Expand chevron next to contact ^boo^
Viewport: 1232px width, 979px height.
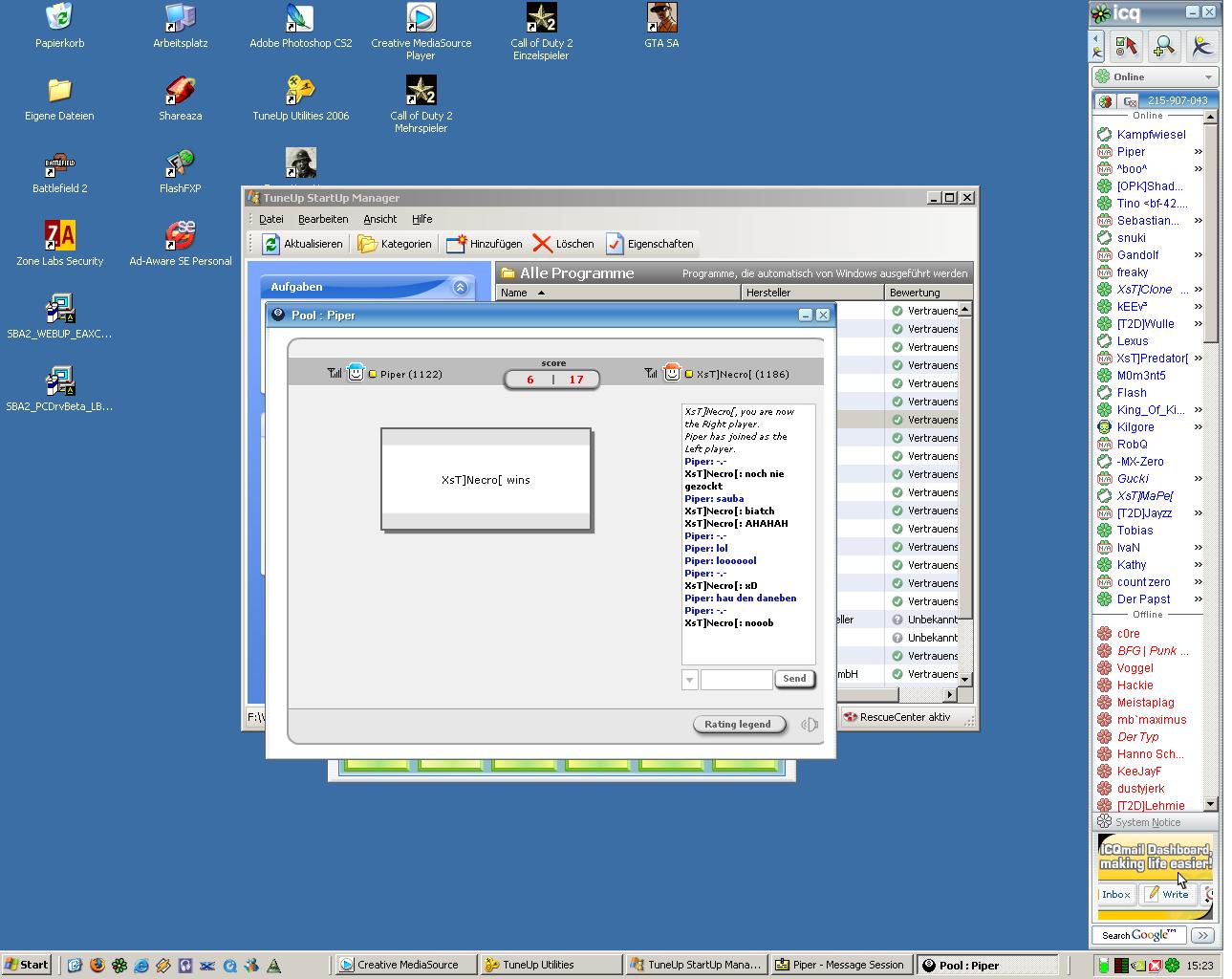[x=1198, y=169]
